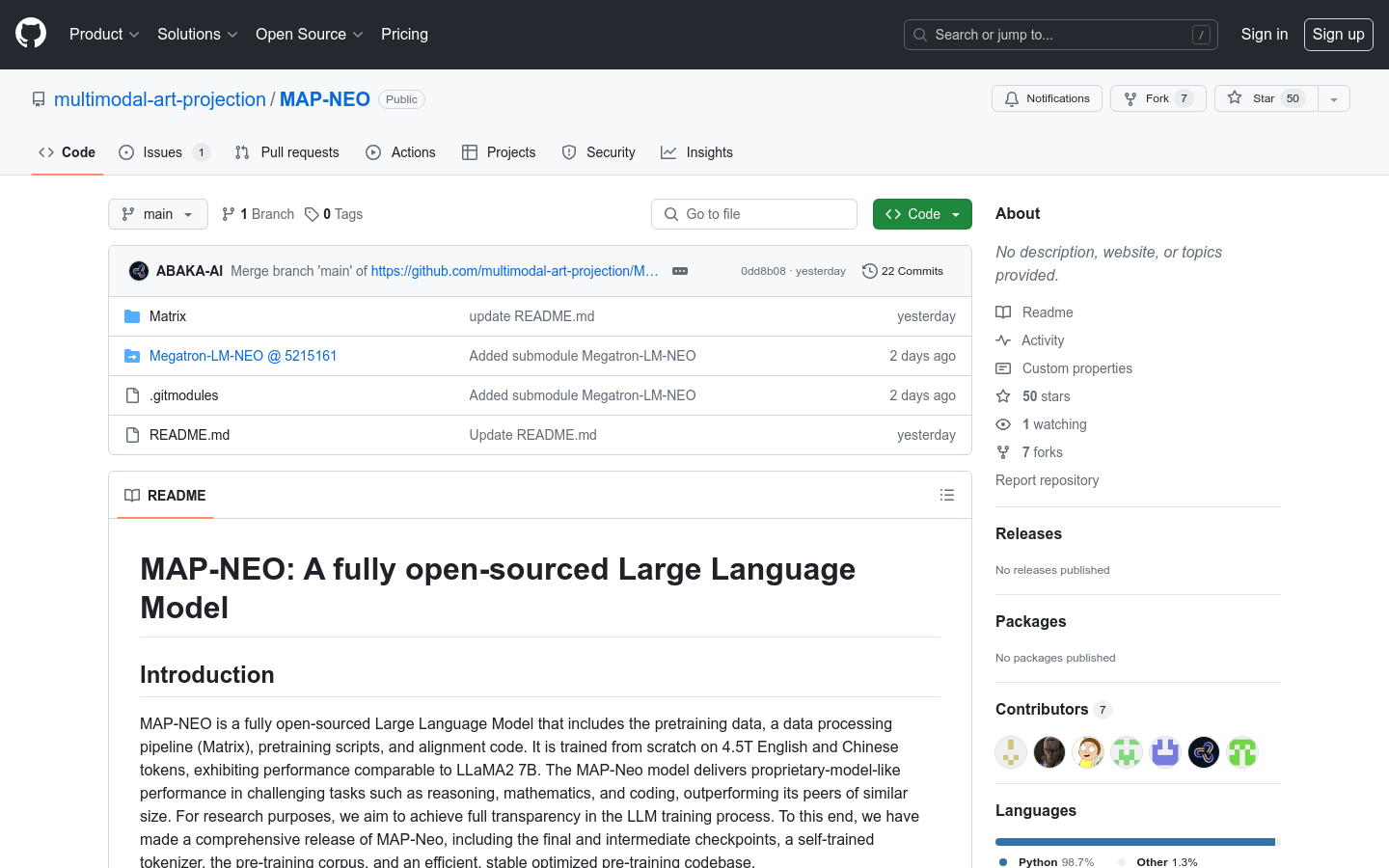Expand the Open Source menu
Screen dimensions: 1389x868
tap(309, 34)
